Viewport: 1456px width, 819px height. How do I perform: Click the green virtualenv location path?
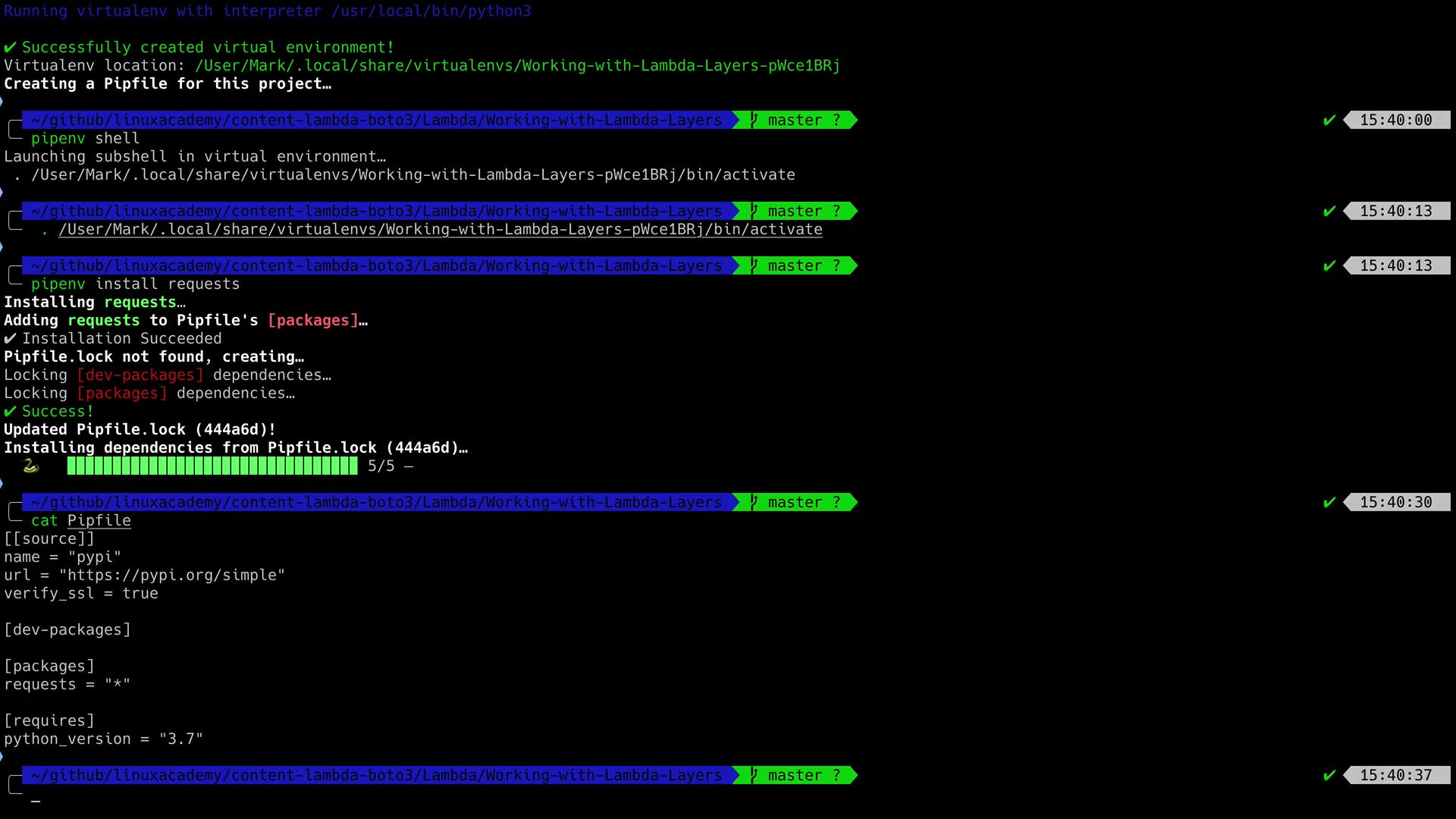tap(517, 66)
